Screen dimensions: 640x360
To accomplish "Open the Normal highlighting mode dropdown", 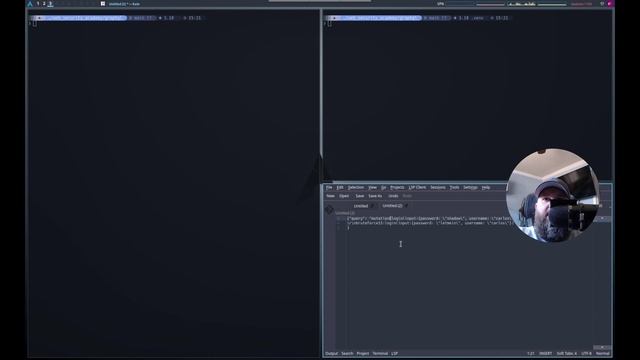I will click(x=602, y=353).
